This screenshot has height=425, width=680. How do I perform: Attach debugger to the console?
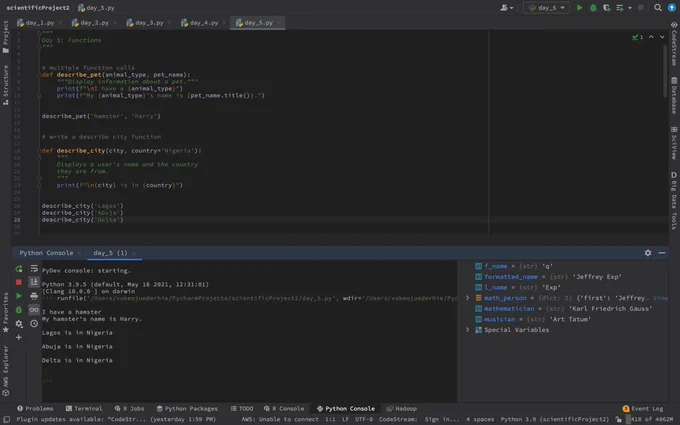tap(19, 310)
